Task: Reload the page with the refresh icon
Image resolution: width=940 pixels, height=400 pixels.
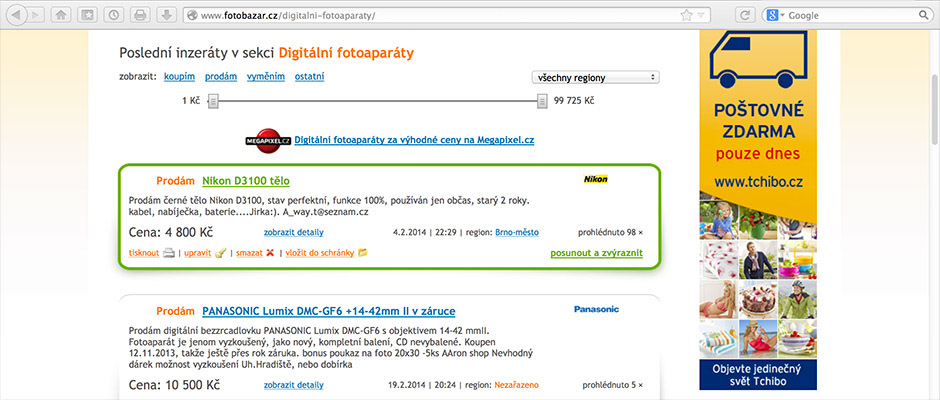Action: point(744,15)
